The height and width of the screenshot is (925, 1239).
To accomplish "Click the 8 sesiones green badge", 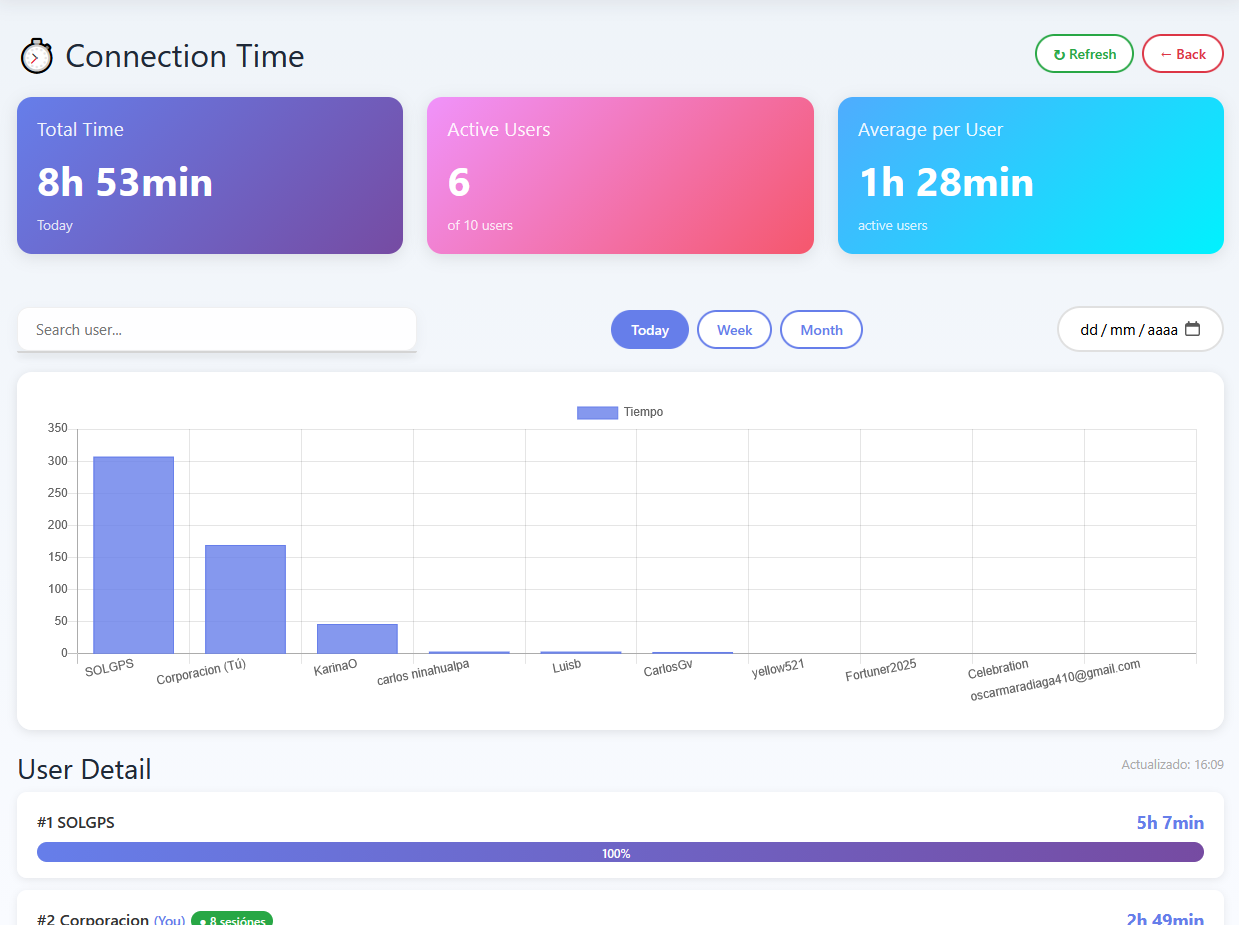I will 232,920.
